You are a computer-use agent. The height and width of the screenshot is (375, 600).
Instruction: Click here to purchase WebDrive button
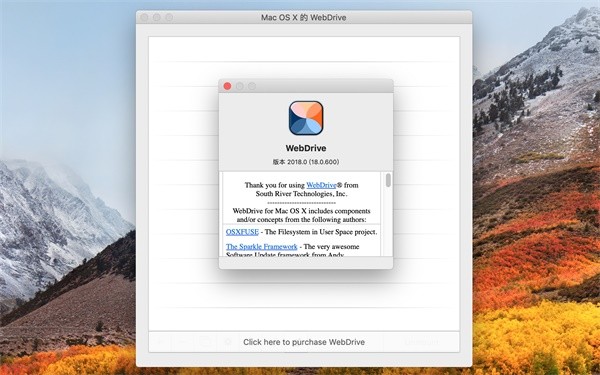click(x=304, y=342)
